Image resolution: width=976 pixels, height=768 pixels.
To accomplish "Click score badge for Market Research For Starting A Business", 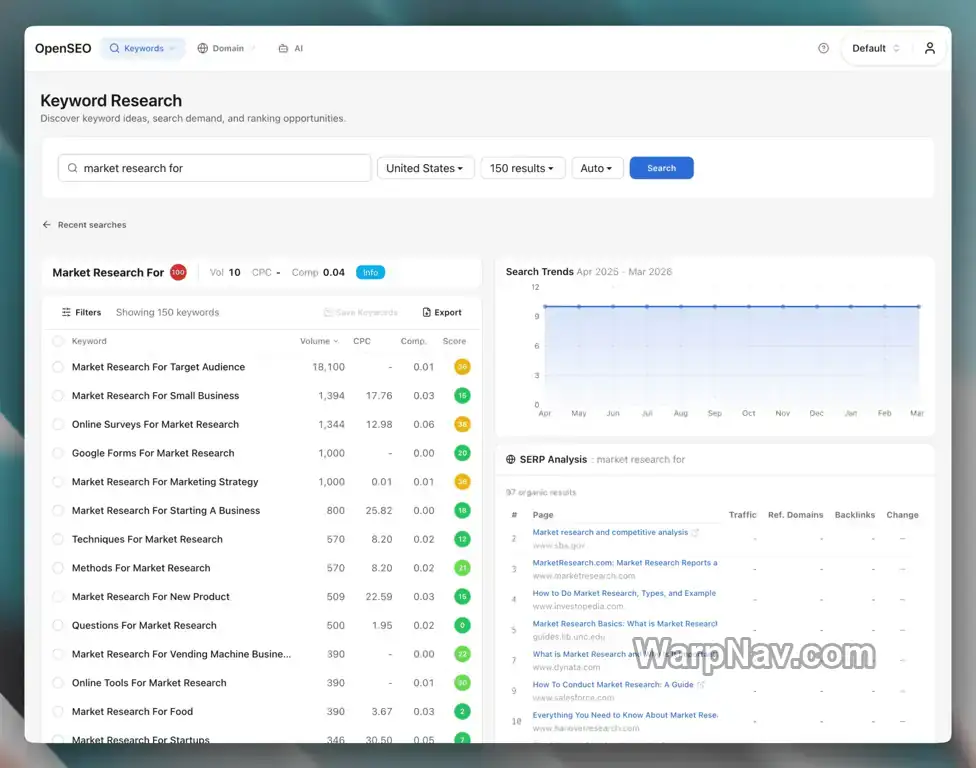I will [x=462, y=510].
